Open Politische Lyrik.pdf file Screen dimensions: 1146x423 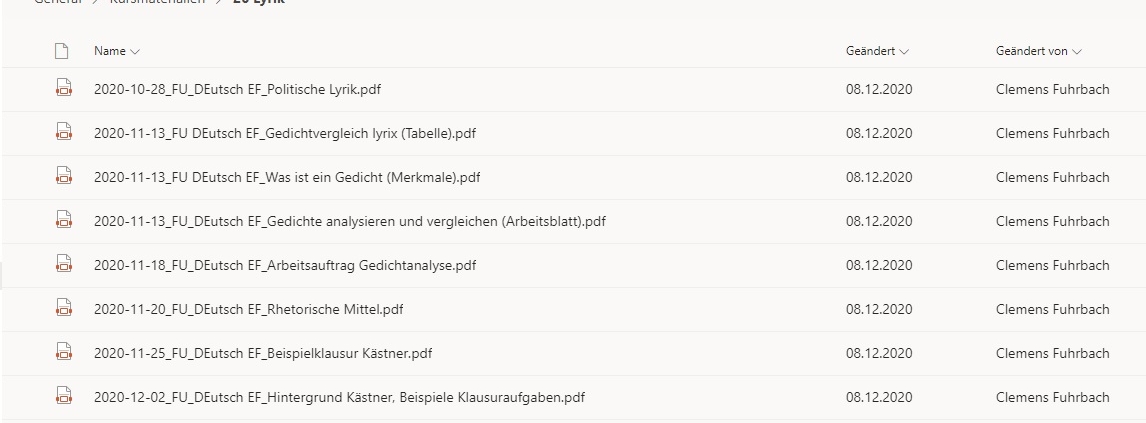coord(237,89)
